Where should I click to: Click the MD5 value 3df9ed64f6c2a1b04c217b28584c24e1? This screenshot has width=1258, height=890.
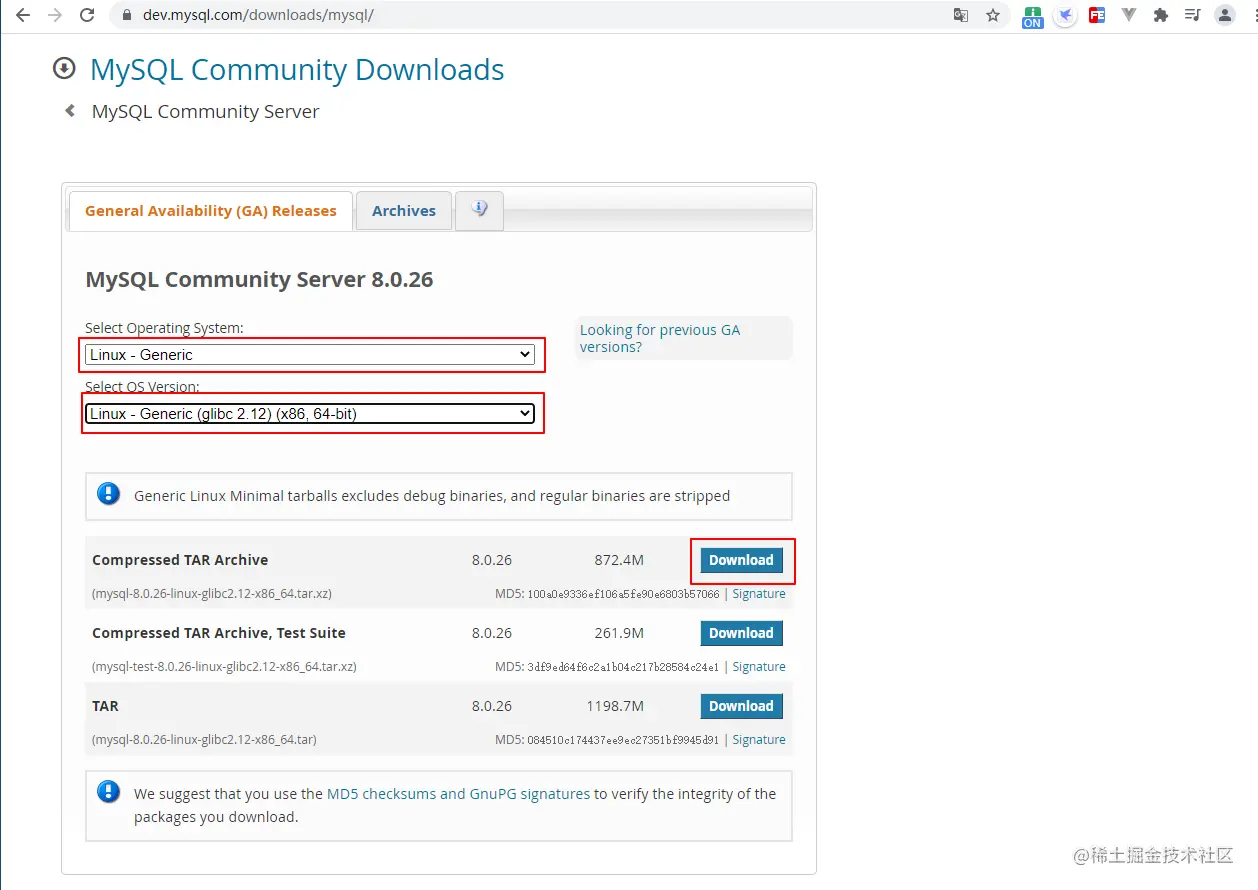tap(623, 667)
